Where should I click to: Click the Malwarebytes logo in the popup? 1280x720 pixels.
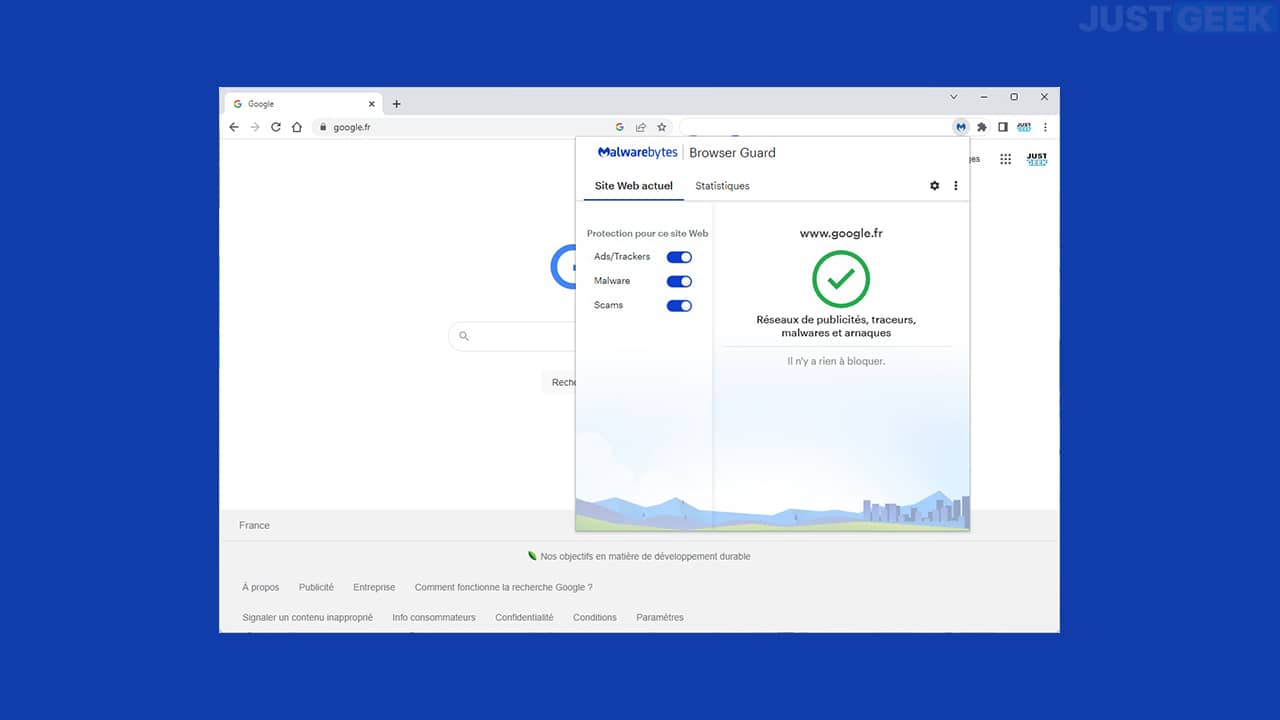[x=637, y=153]
